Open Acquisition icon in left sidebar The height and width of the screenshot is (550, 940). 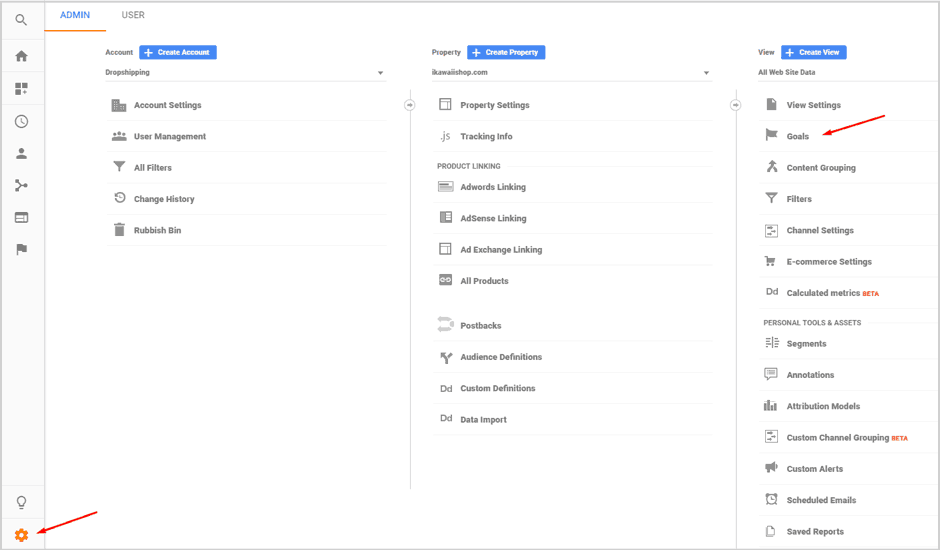pos(21,186)
